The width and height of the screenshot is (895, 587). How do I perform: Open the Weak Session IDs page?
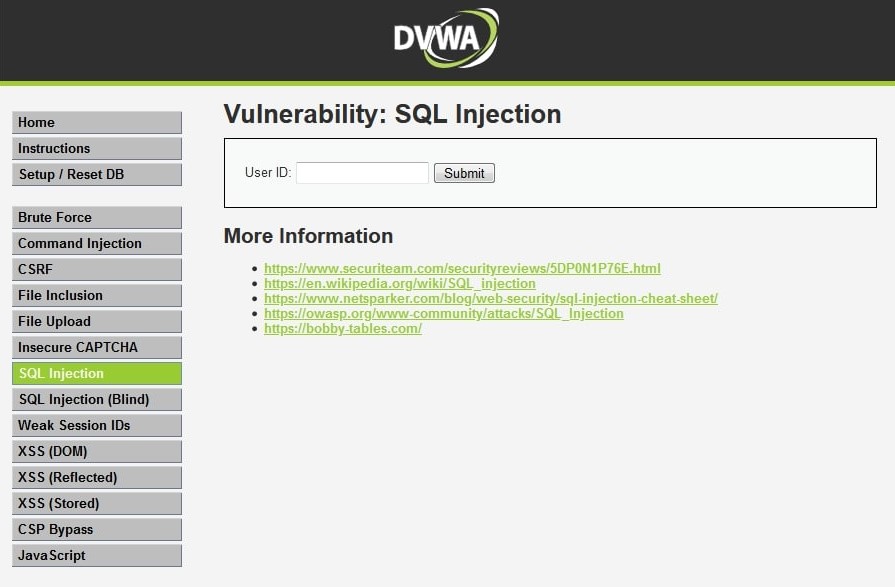pyautogui.click(x=97, y=425)
